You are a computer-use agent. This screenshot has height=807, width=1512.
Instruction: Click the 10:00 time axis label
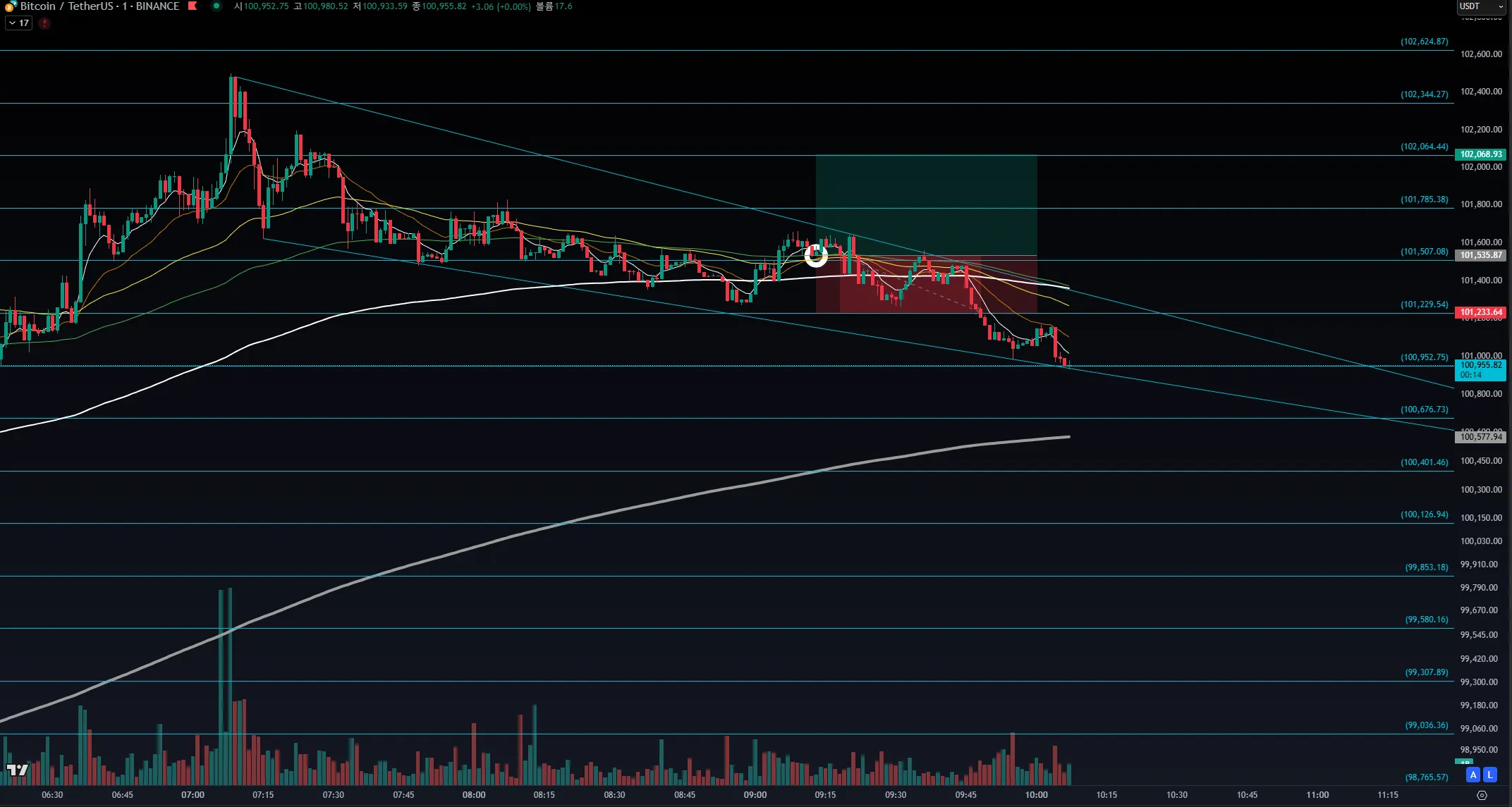1036,795
